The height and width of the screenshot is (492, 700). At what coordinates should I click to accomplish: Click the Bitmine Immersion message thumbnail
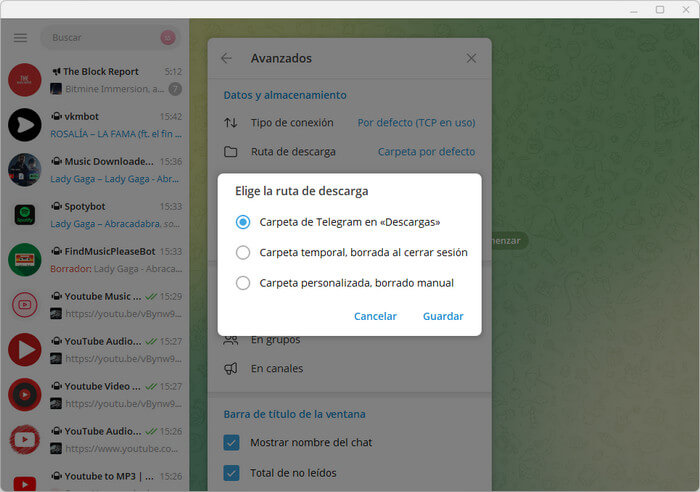pos(56,89)
